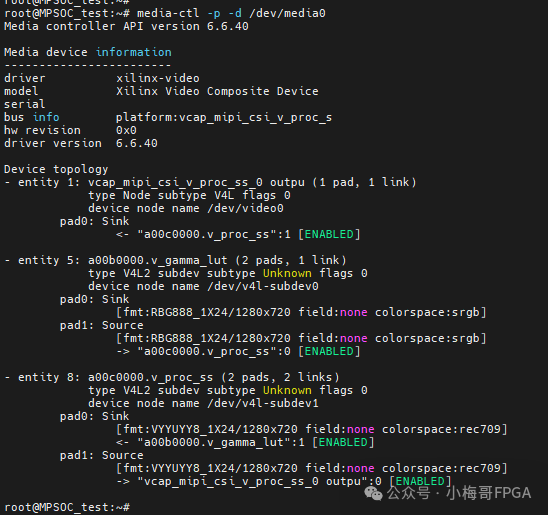
Task: Click the 'driver version 6.6.40' line
Action: [x=81, y=143]
